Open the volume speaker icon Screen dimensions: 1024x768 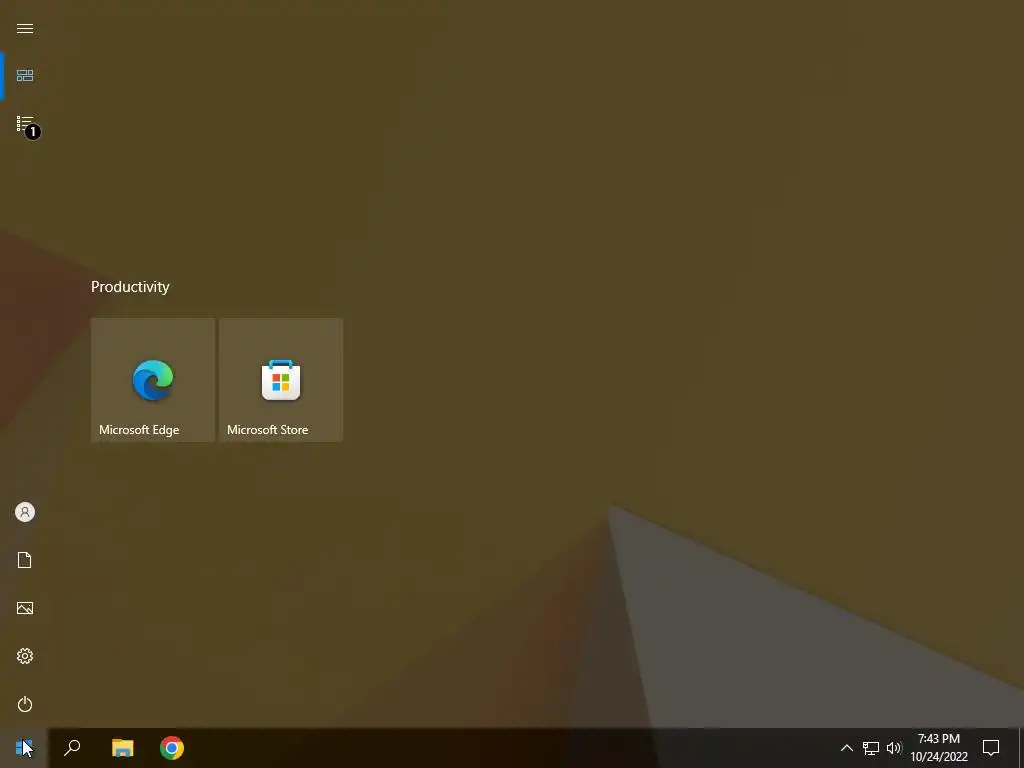894,748
